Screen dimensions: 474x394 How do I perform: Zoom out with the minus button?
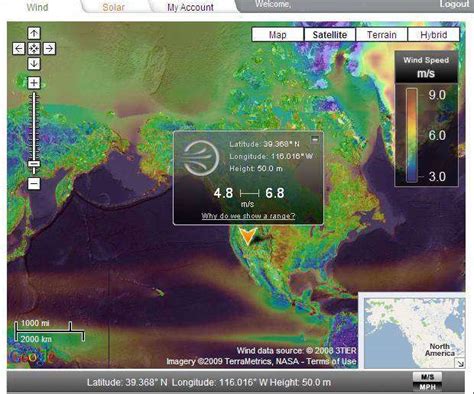coord(34,183)
